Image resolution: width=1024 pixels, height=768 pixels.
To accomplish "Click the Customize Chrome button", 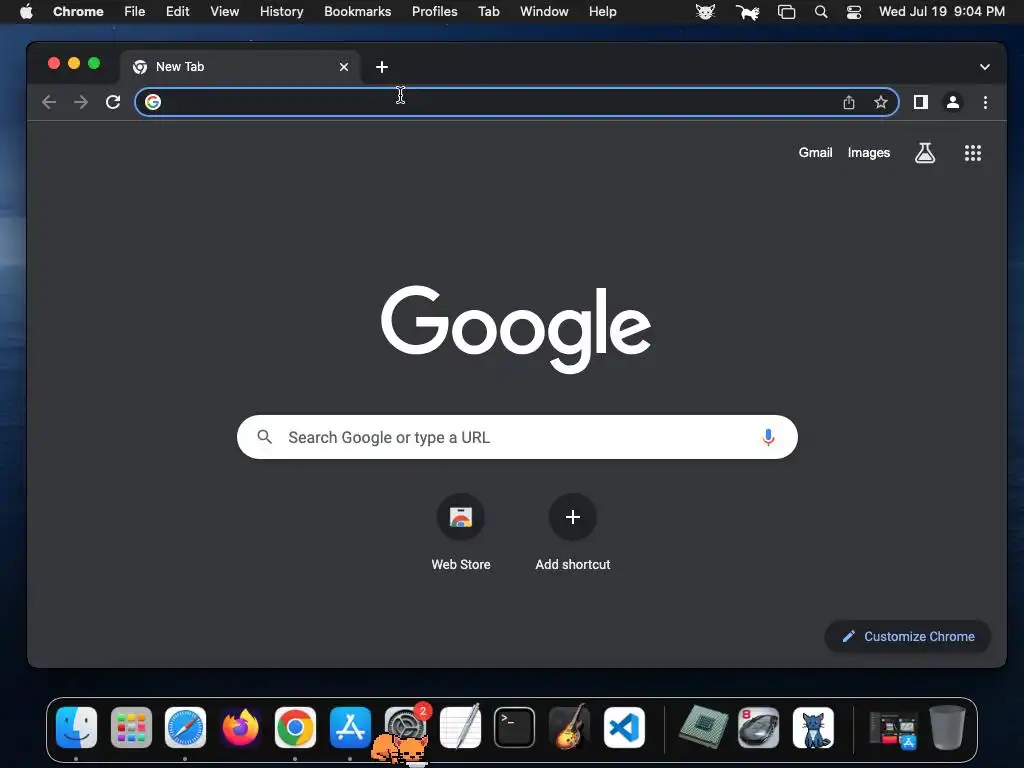I will (908, 636).
